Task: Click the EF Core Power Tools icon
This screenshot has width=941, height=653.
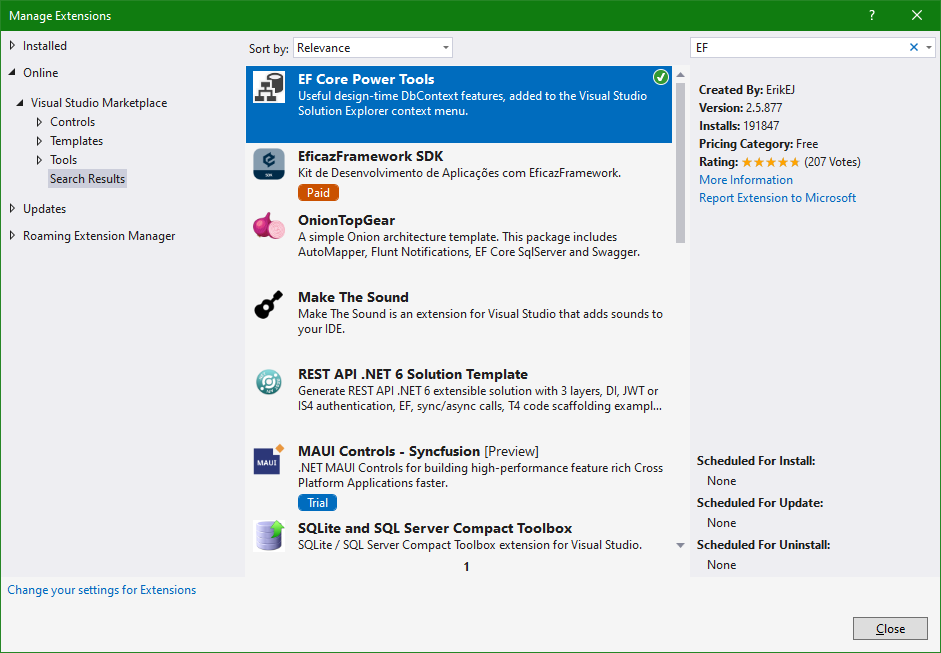Action: [x=268, y=86]
